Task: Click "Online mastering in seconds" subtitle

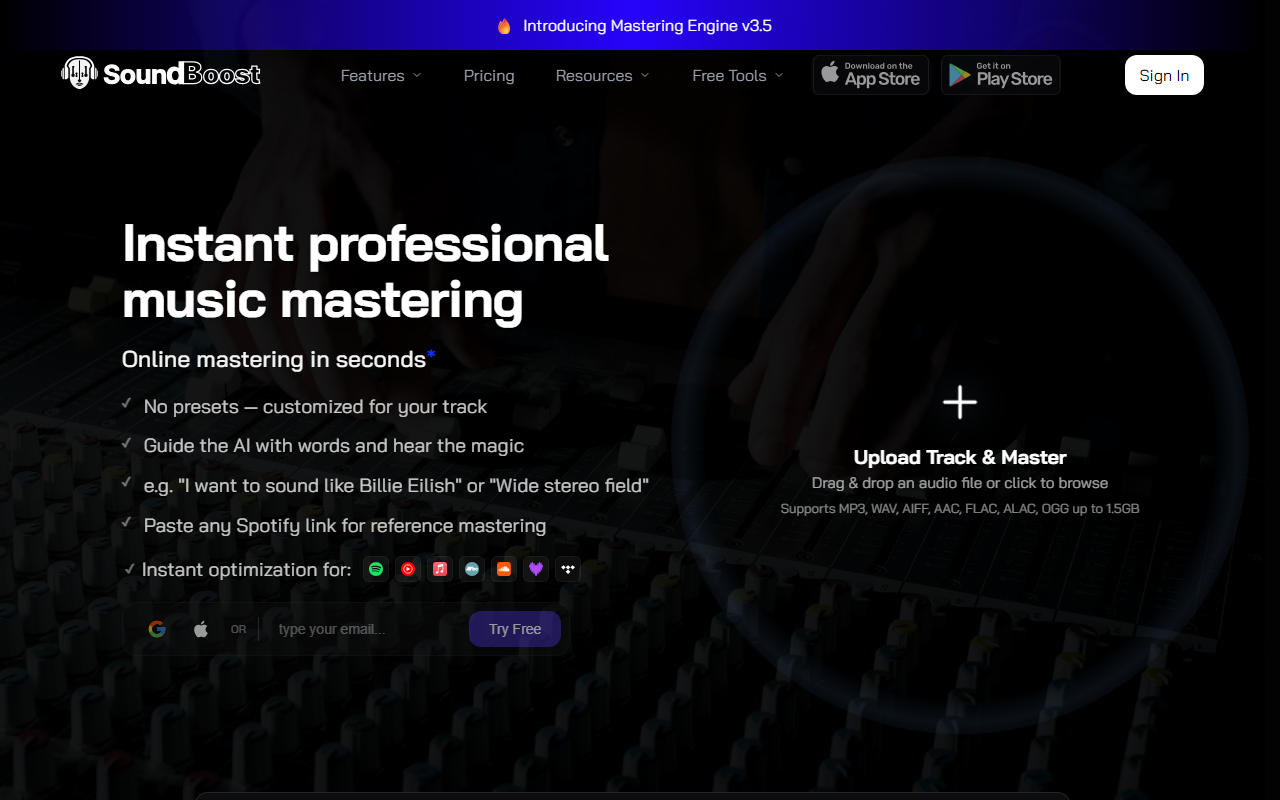Action: click(274, 359)
